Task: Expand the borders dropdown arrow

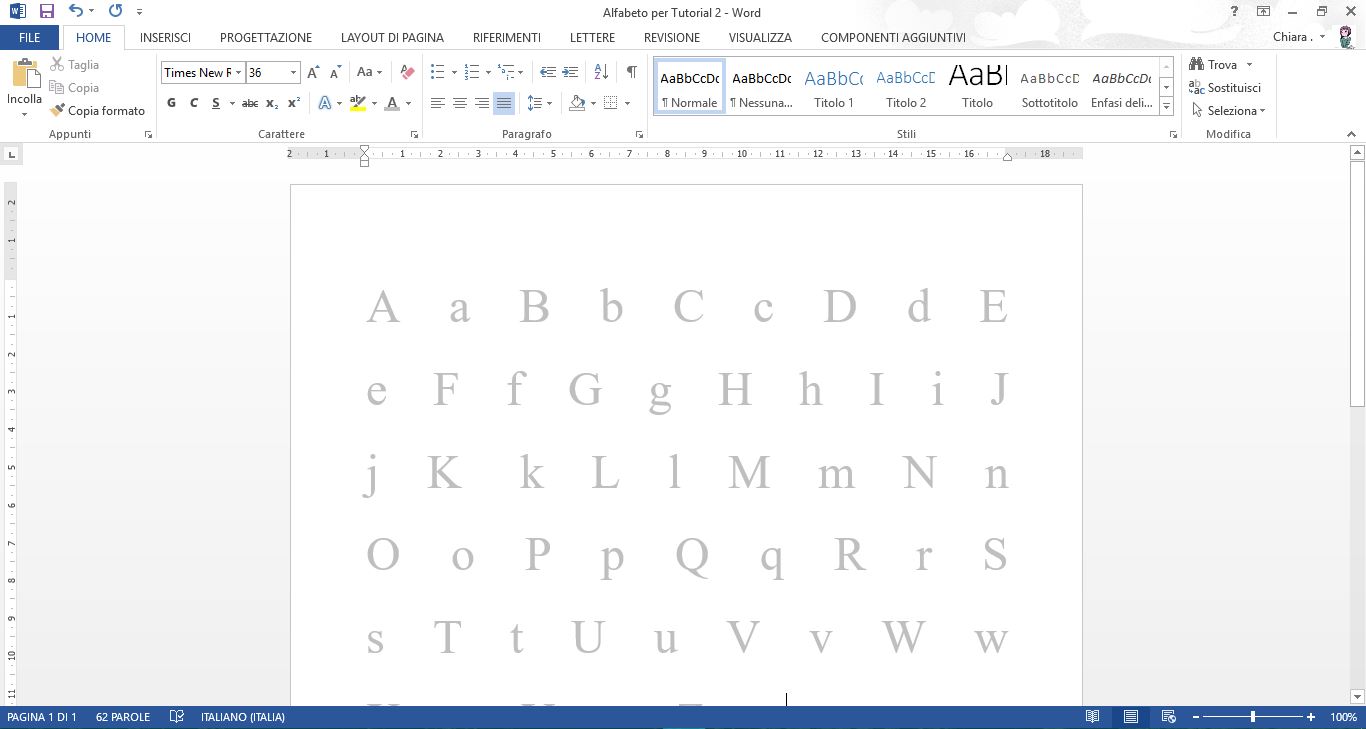Action: 627,103
